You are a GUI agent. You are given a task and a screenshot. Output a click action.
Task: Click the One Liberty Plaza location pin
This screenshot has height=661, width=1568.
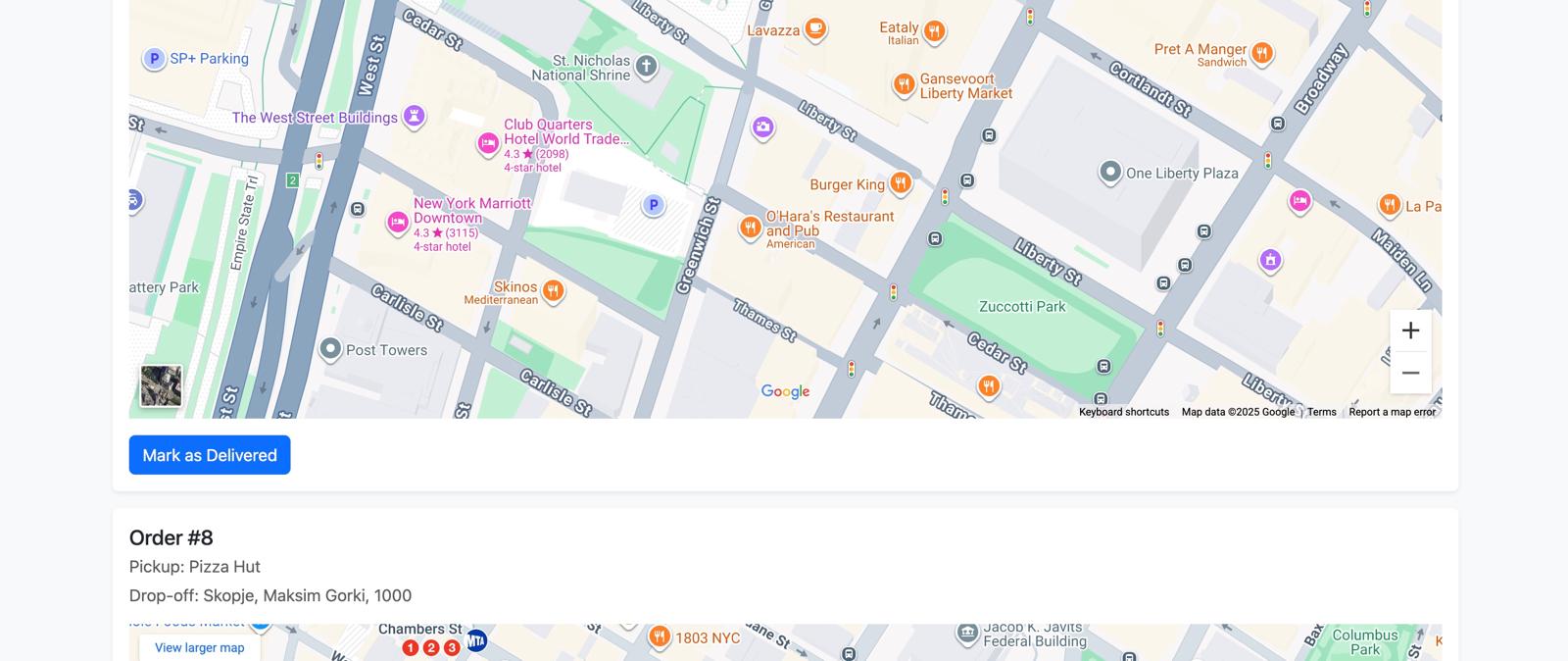1109,173
